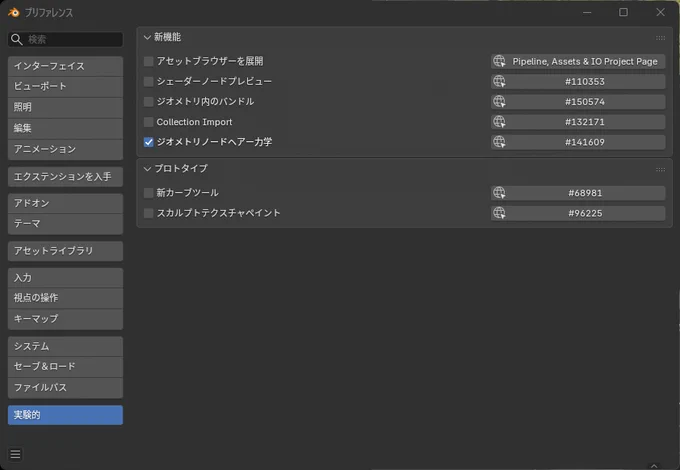The width and height of the screenshot is (680, 470).
Task: Click the magnifier icon in search field
Action: click(16, 39)
